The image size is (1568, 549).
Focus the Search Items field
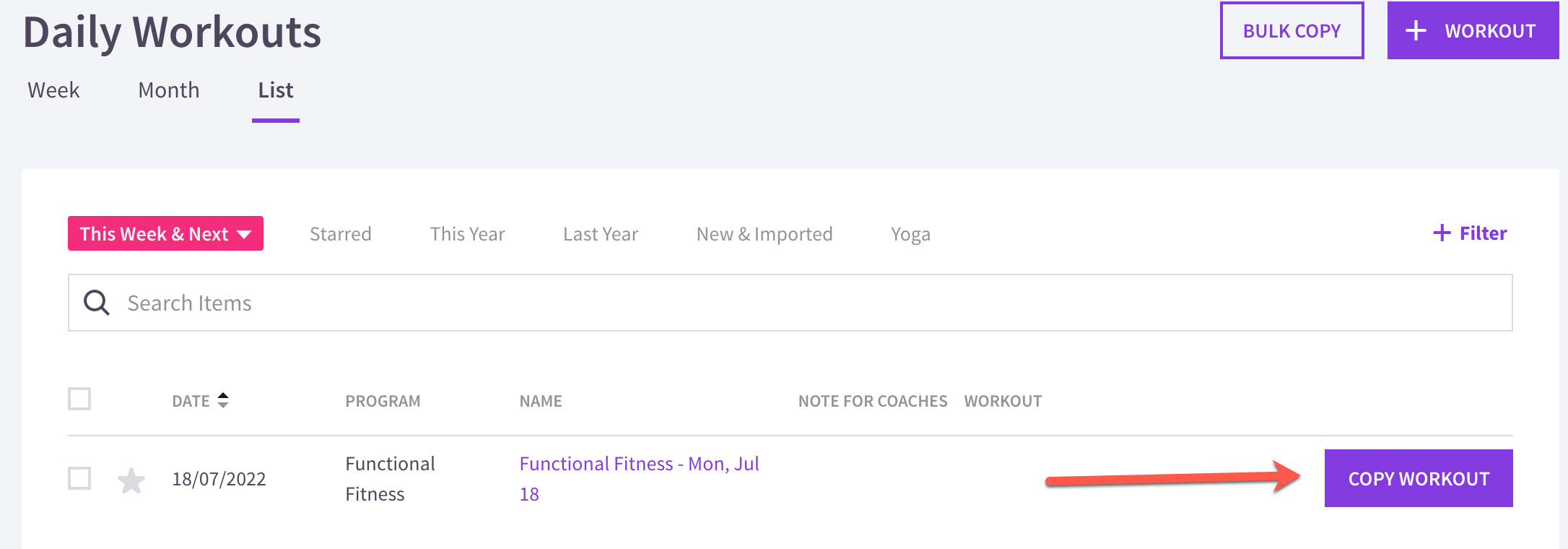click(x=790, y=303)
